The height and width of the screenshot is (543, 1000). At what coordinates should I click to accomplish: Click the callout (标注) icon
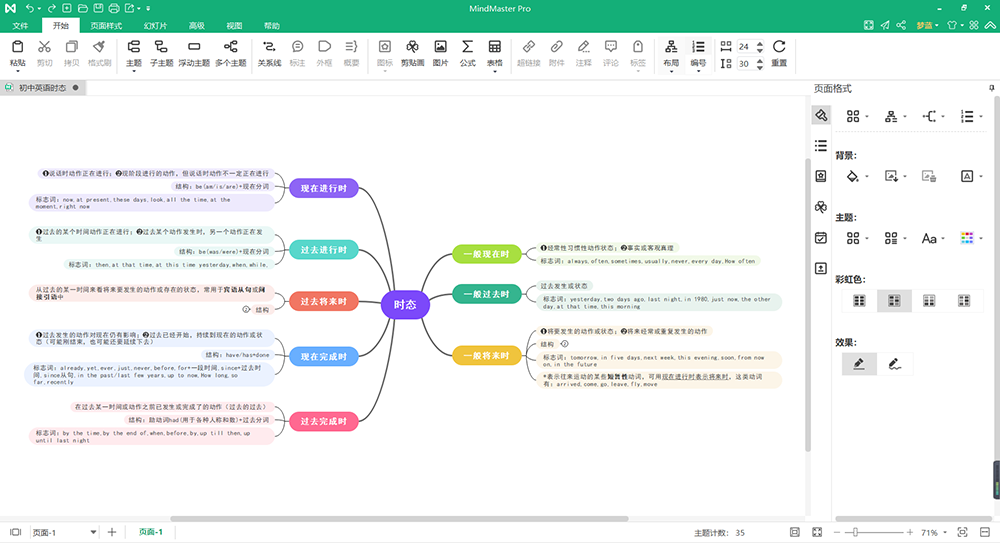pos(297,47)
